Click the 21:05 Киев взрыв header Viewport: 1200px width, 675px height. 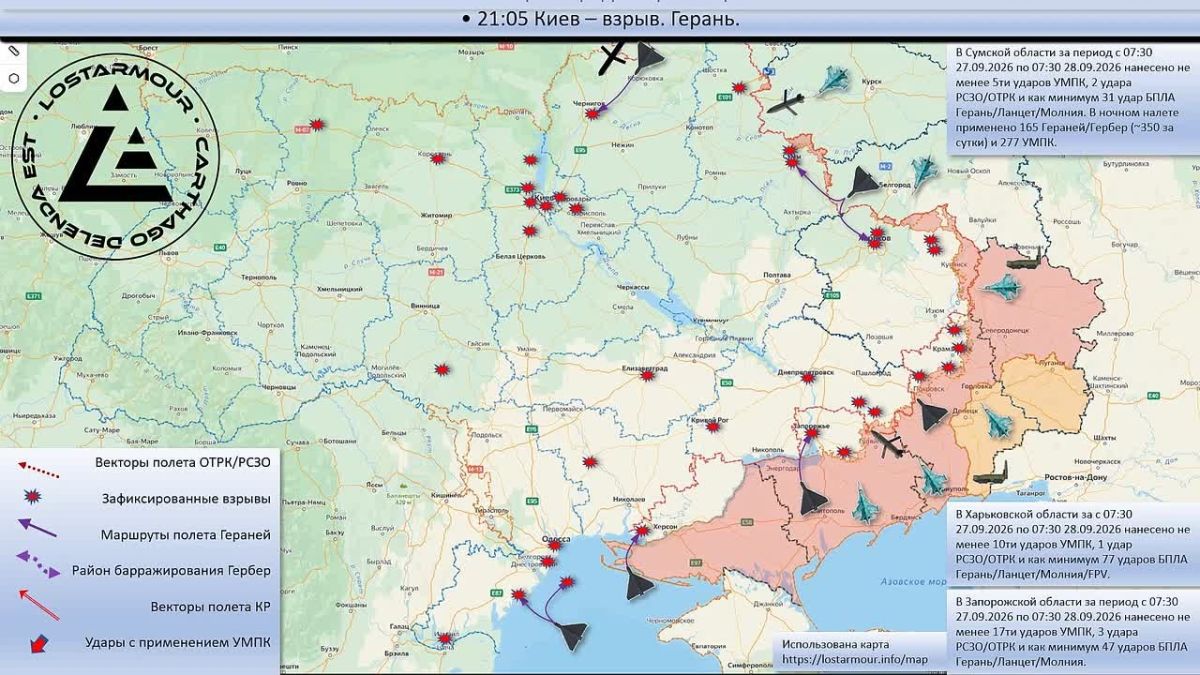coord(600,19)
